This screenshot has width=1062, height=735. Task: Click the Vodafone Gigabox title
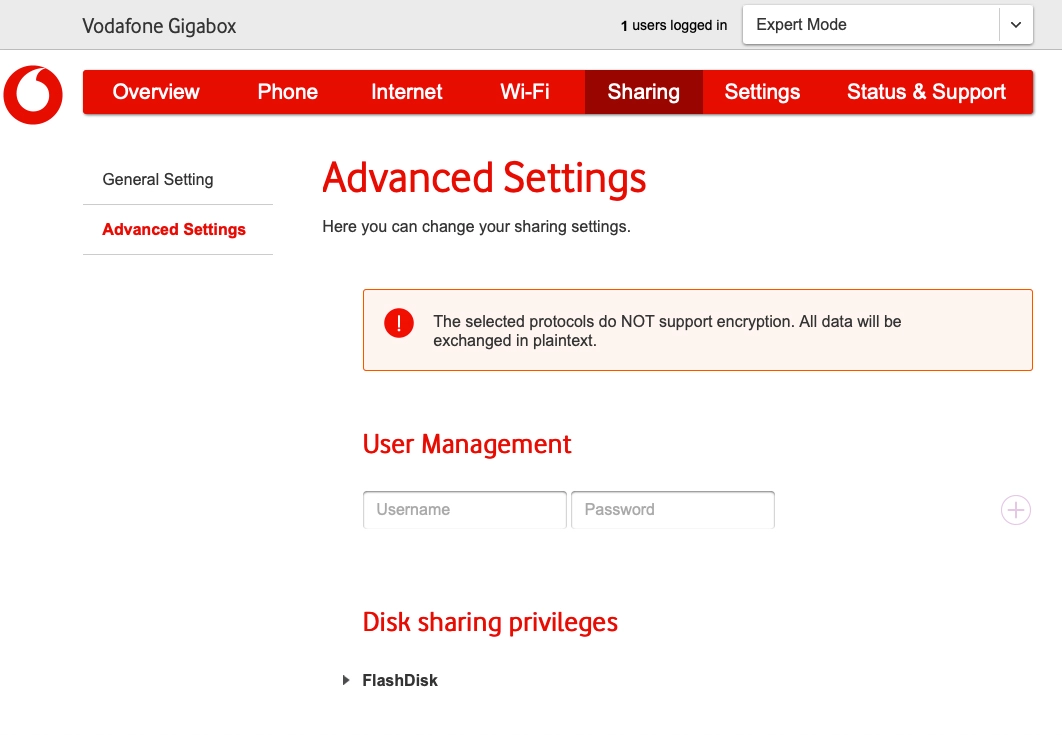coord(158,25)
